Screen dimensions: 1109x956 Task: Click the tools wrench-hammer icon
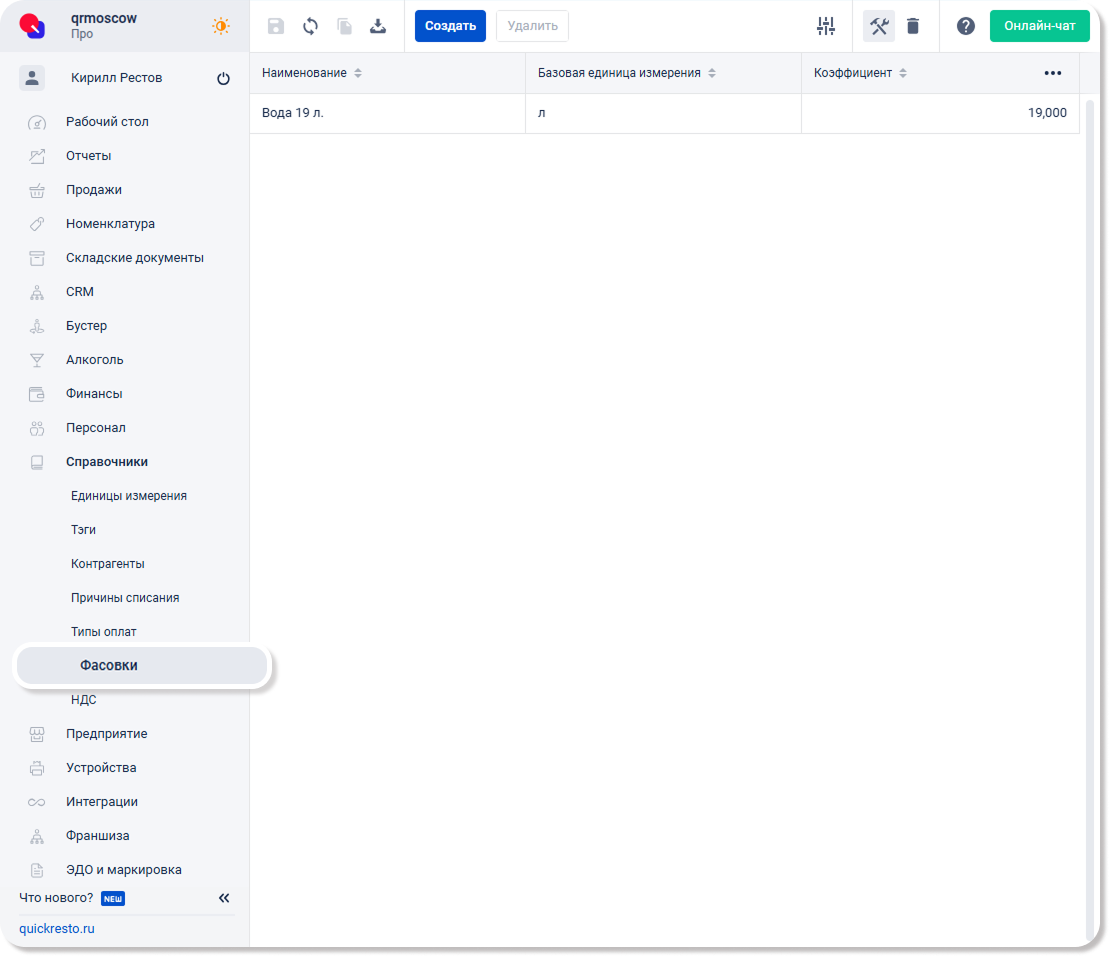[x=879, y=26]
